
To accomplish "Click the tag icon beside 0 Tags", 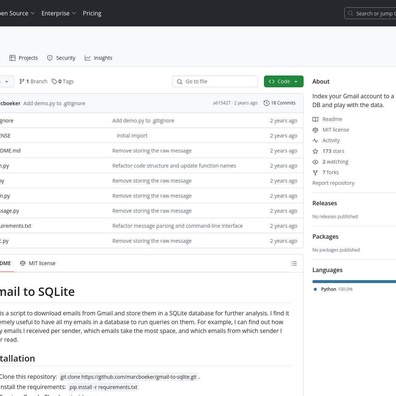I will click(54, 81).
